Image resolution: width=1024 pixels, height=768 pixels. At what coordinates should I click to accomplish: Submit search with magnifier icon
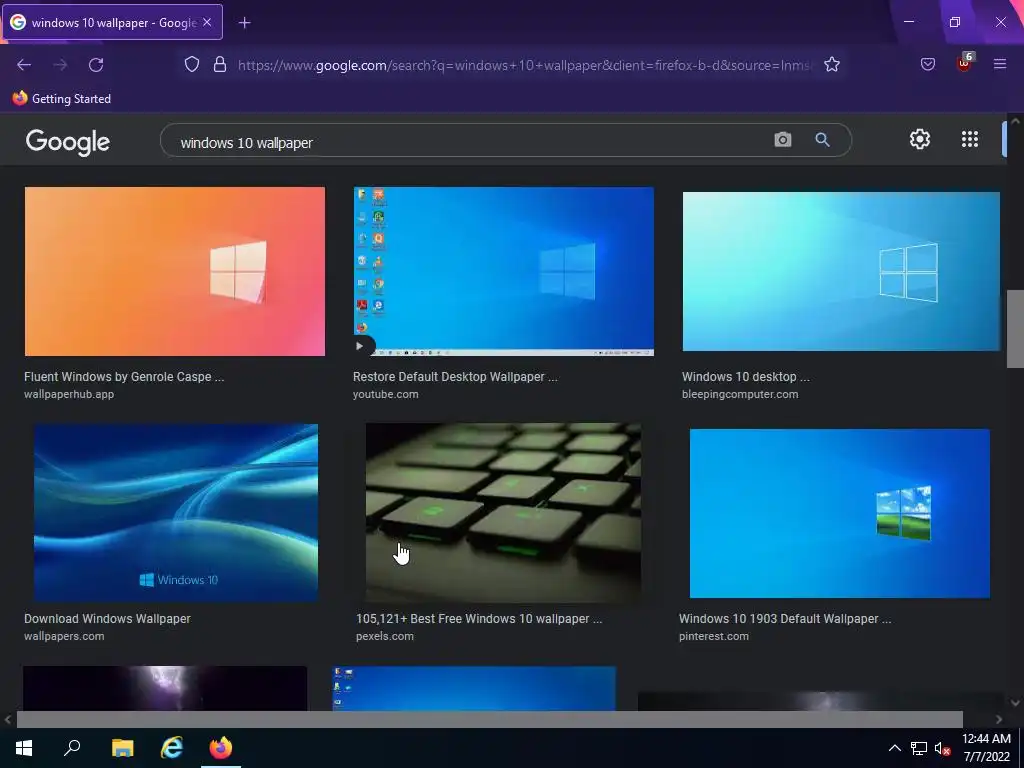pos(822,139)
